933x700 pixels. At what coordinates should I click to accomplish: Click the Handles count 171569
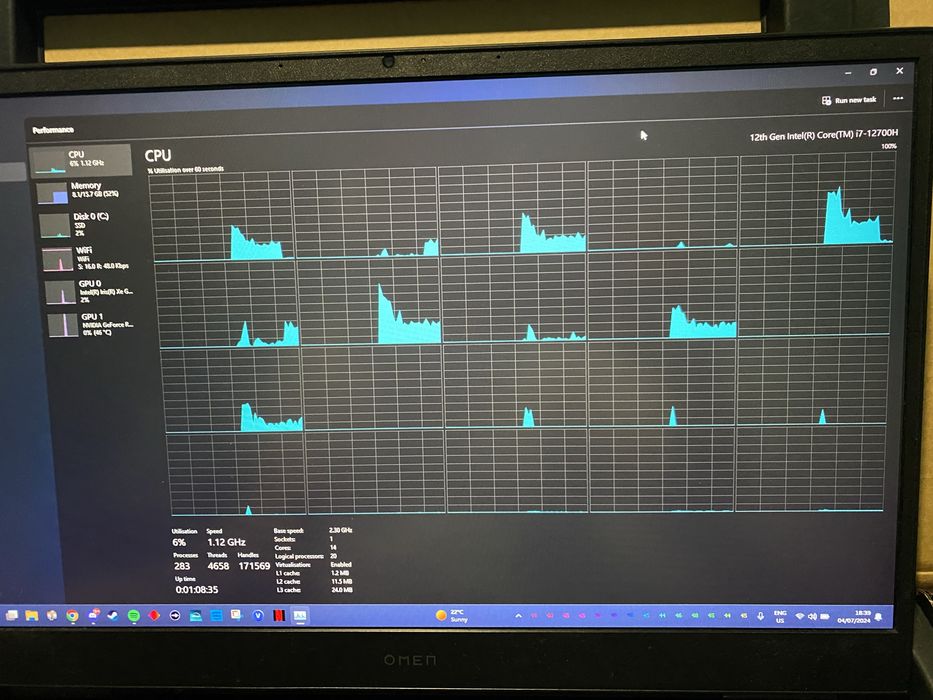[x=254, y=566]
